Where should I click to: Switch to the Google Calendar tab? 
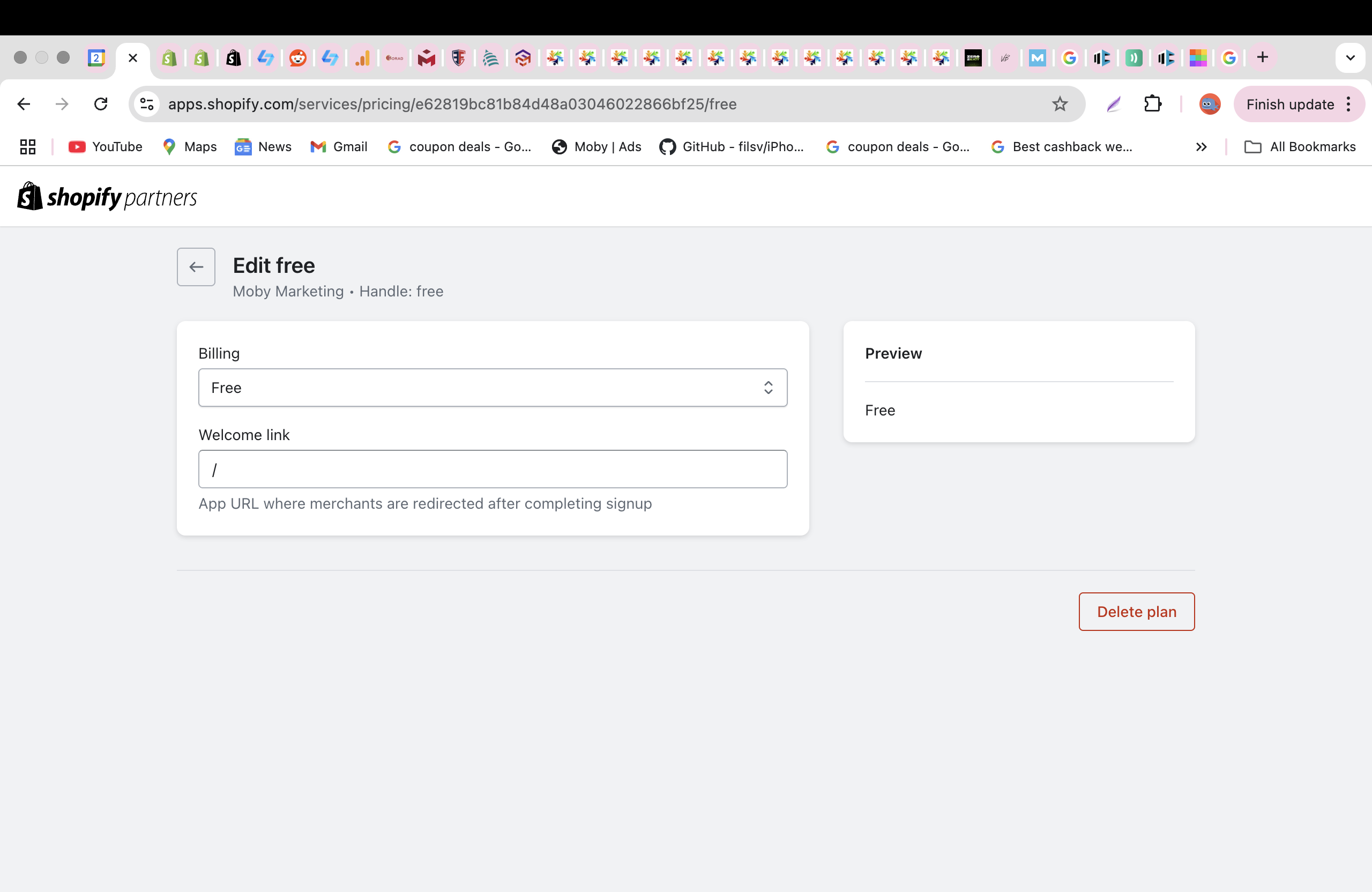tap(96, 58)
